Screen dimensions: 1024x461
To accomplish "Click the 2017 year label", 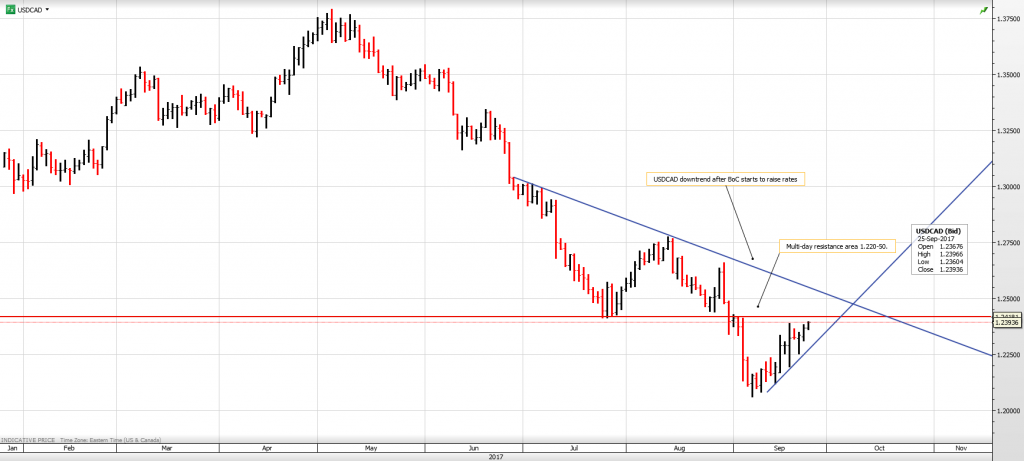I will [495, 457].
